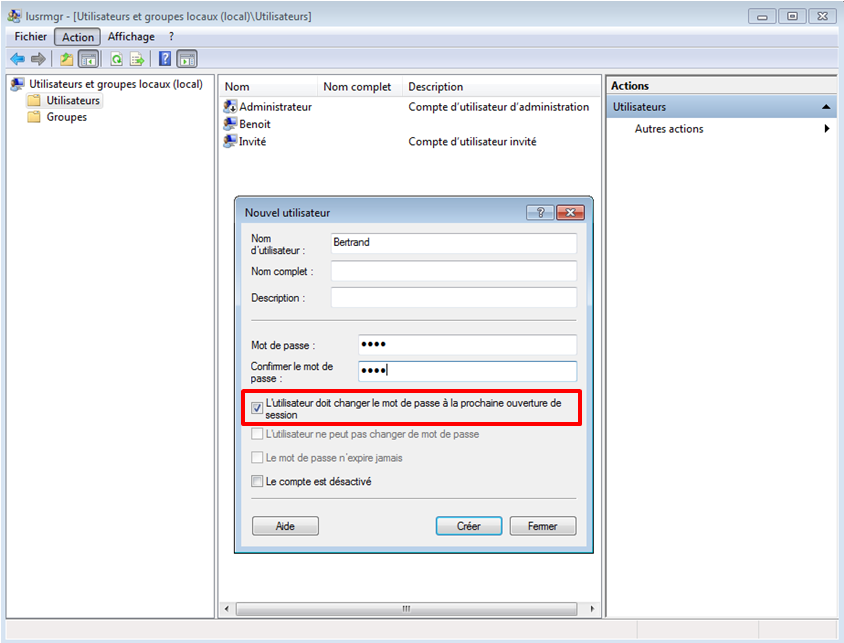Sort by the Description column header

(502, 87)
